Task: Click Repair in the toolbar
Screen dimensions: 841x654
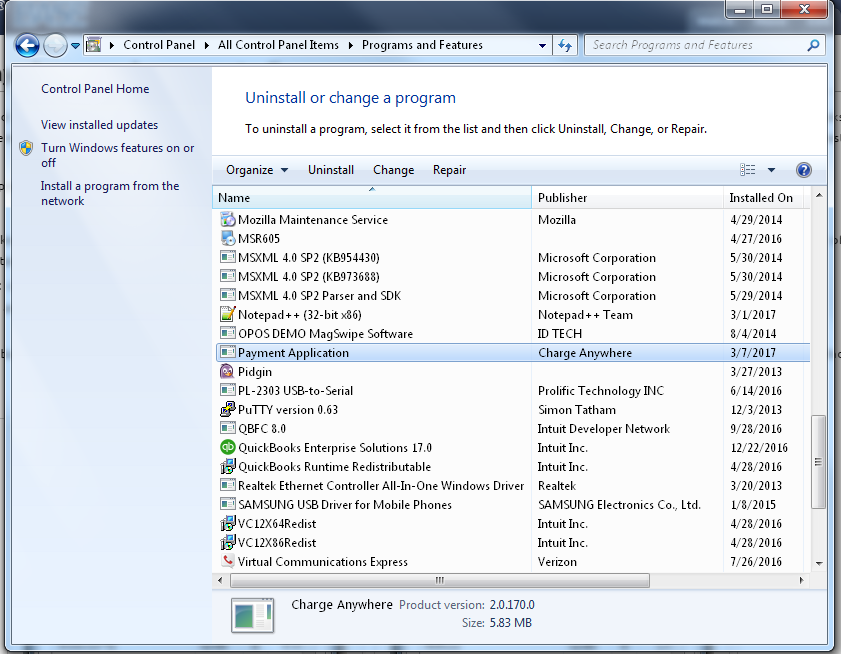Action: (x=449, y=170)
